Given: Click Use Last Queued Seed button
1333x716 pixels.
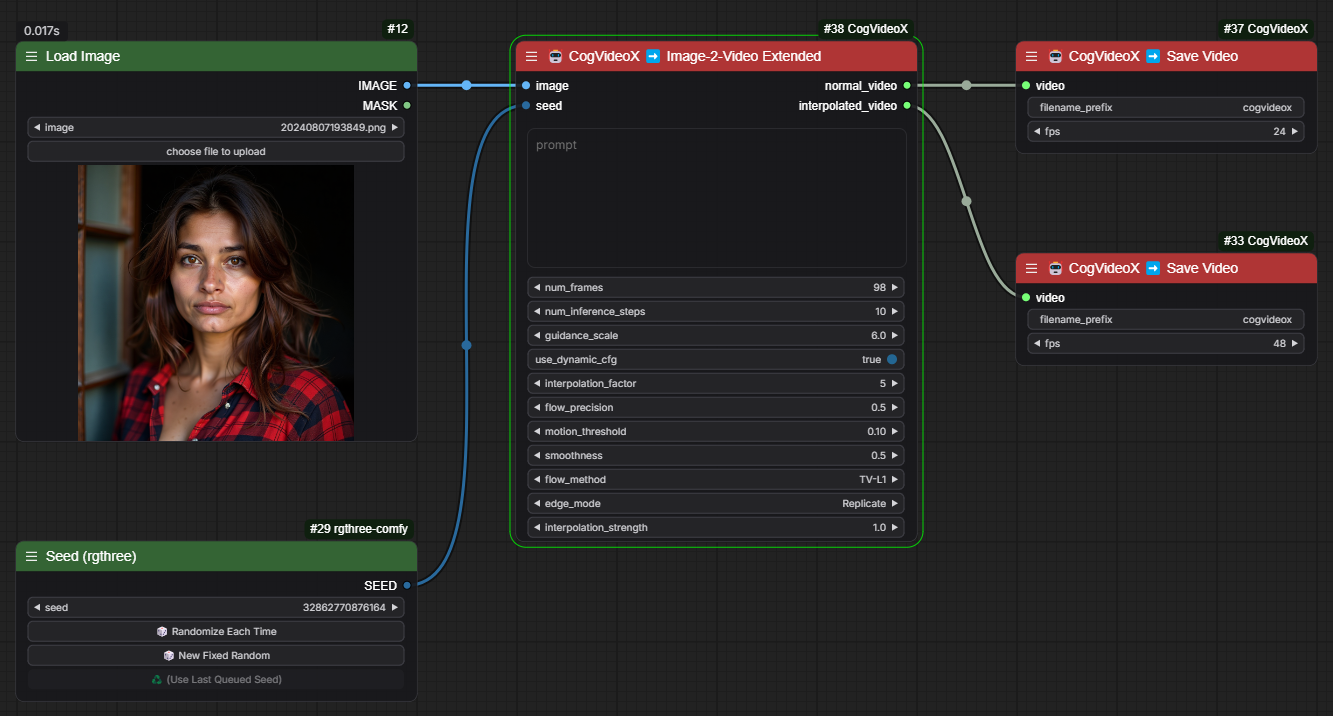Looking at the screenshot, I should click(x=216, y=680).
